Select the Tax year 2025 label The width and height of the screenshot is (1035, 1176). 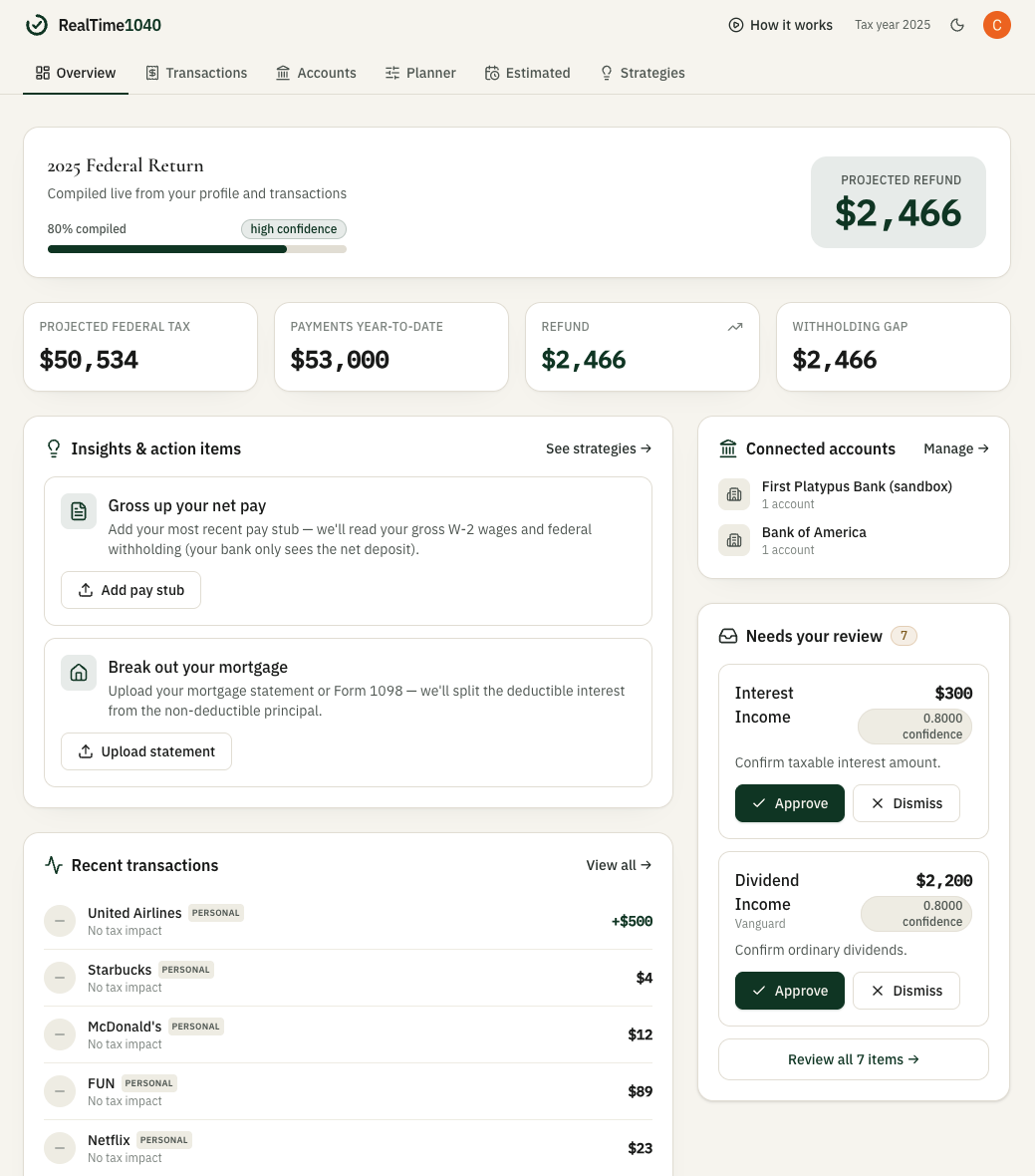point(893,25)
